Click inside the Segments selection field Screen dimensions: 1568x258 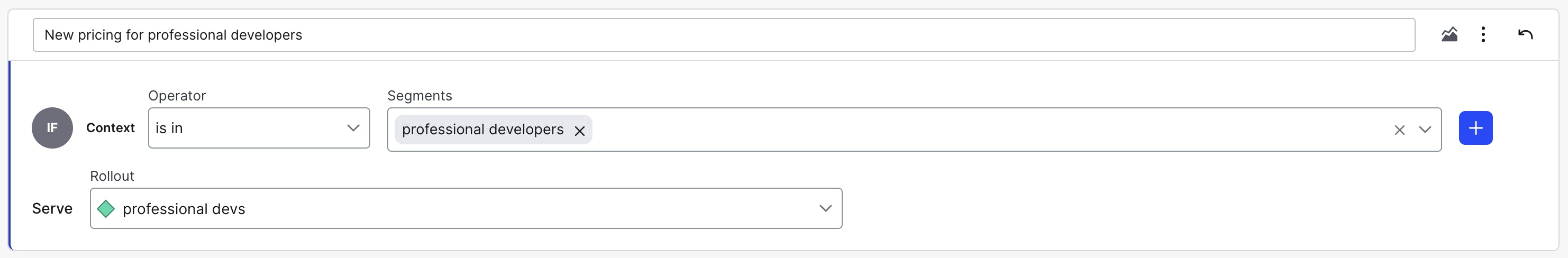pyautogui.click(x=974, y=130)
